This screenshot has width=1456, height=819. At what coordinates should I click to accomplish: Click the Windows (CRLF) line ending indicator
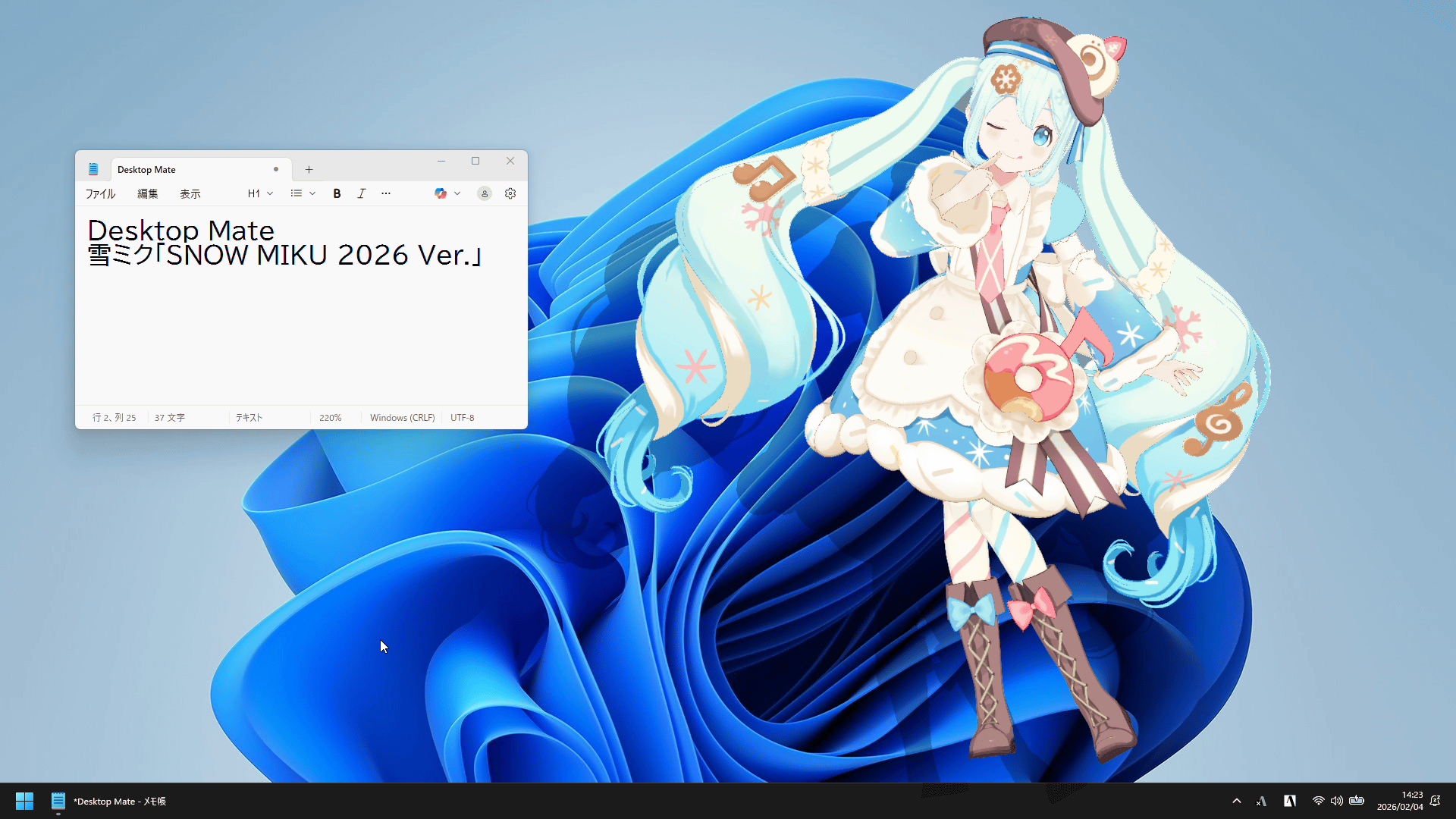point(402,418)
